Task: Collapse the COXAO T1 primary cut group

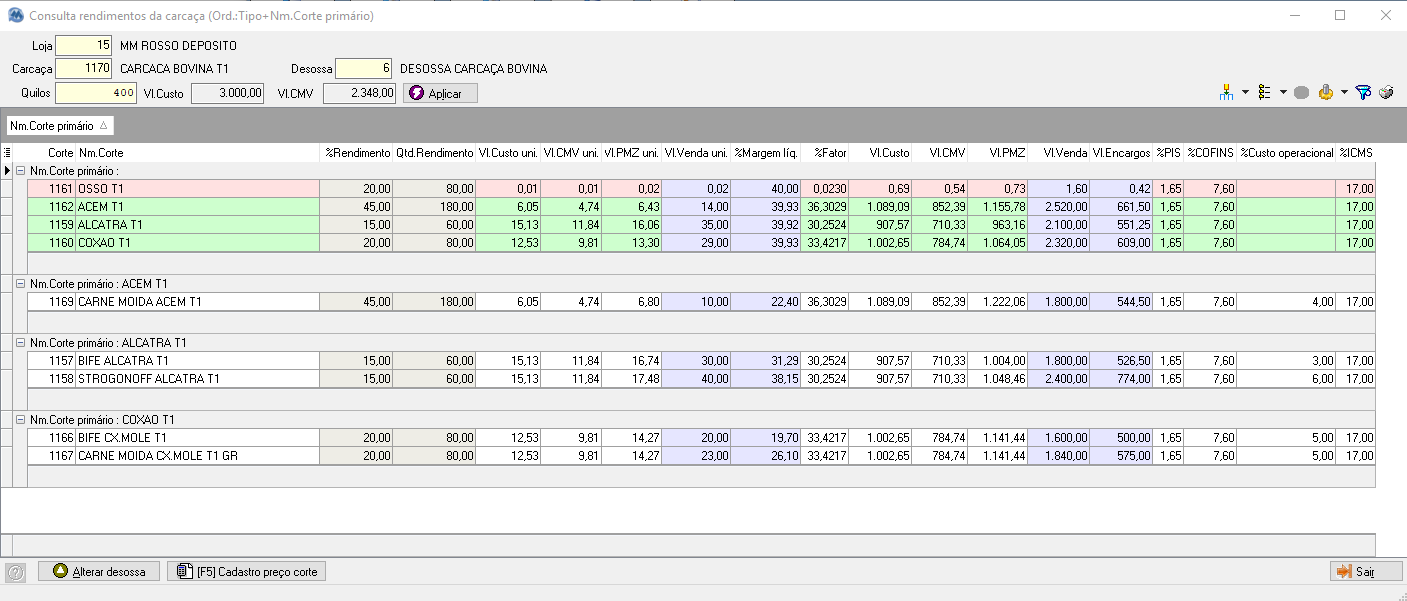Action: click(x=20, y=420)
